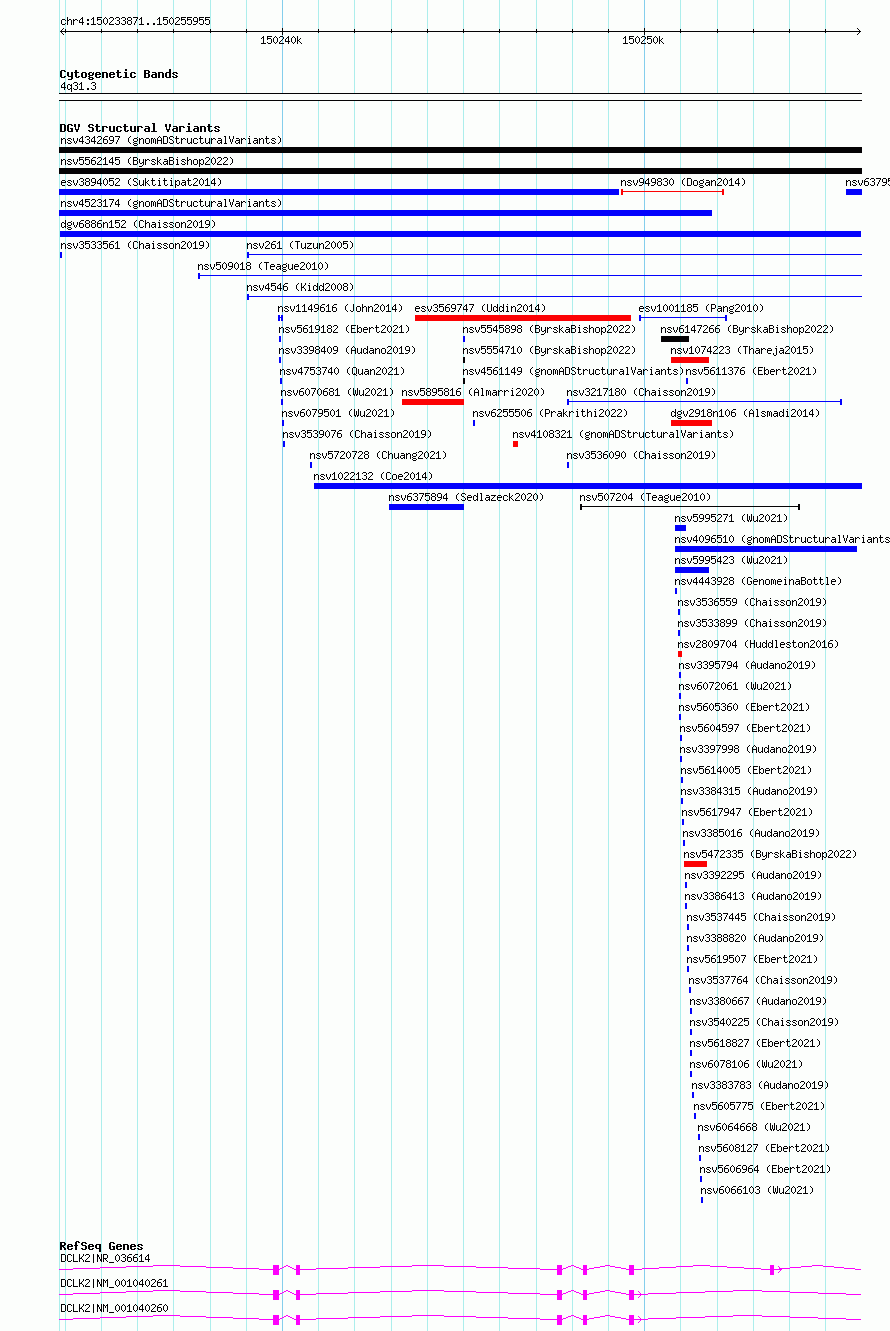Click nsv3398409 Audano2019 label
The image size is (890, 1331).
point(347,350)
